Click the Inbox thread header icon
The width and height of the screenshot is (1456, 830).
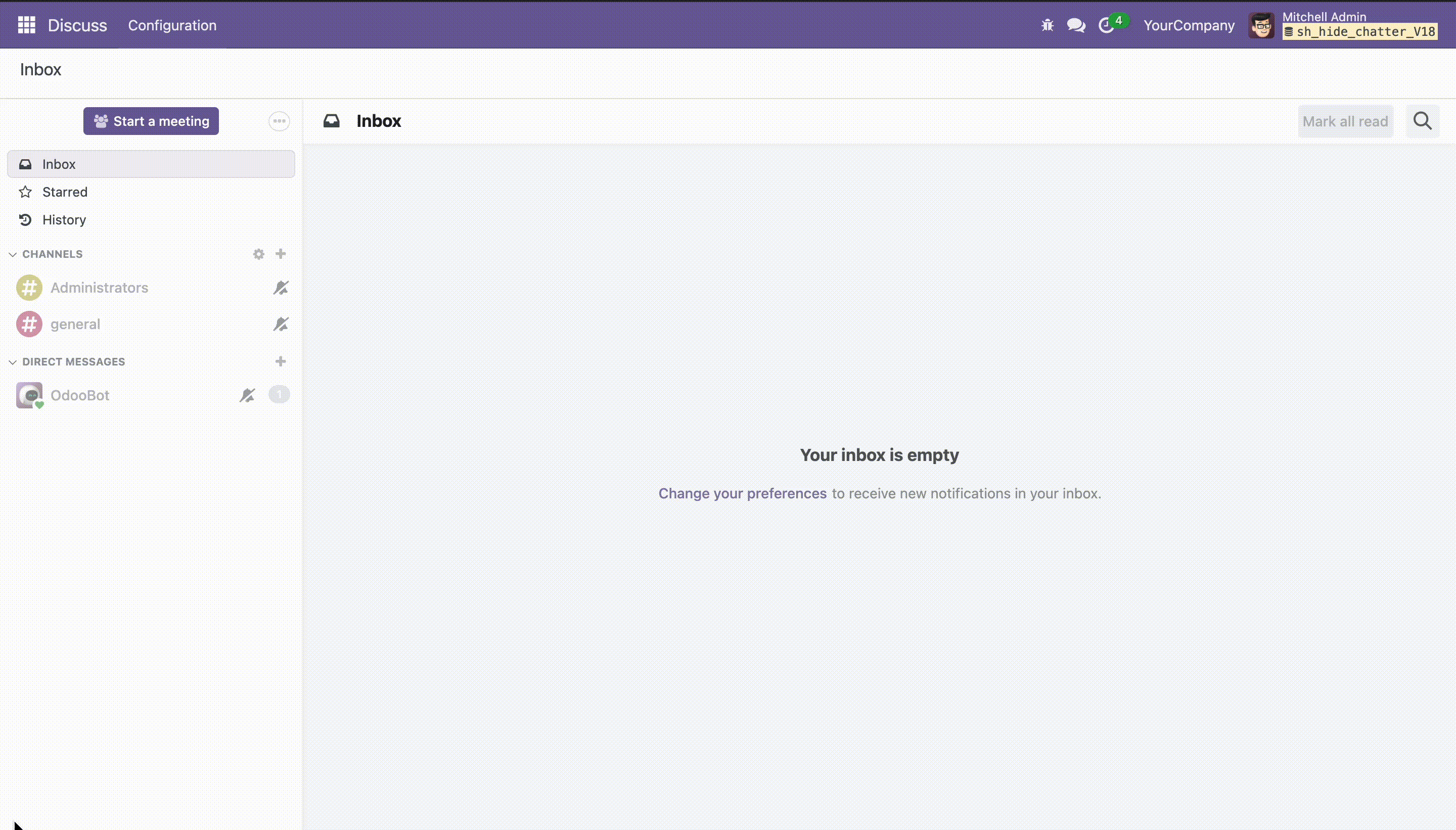[331, 121]
